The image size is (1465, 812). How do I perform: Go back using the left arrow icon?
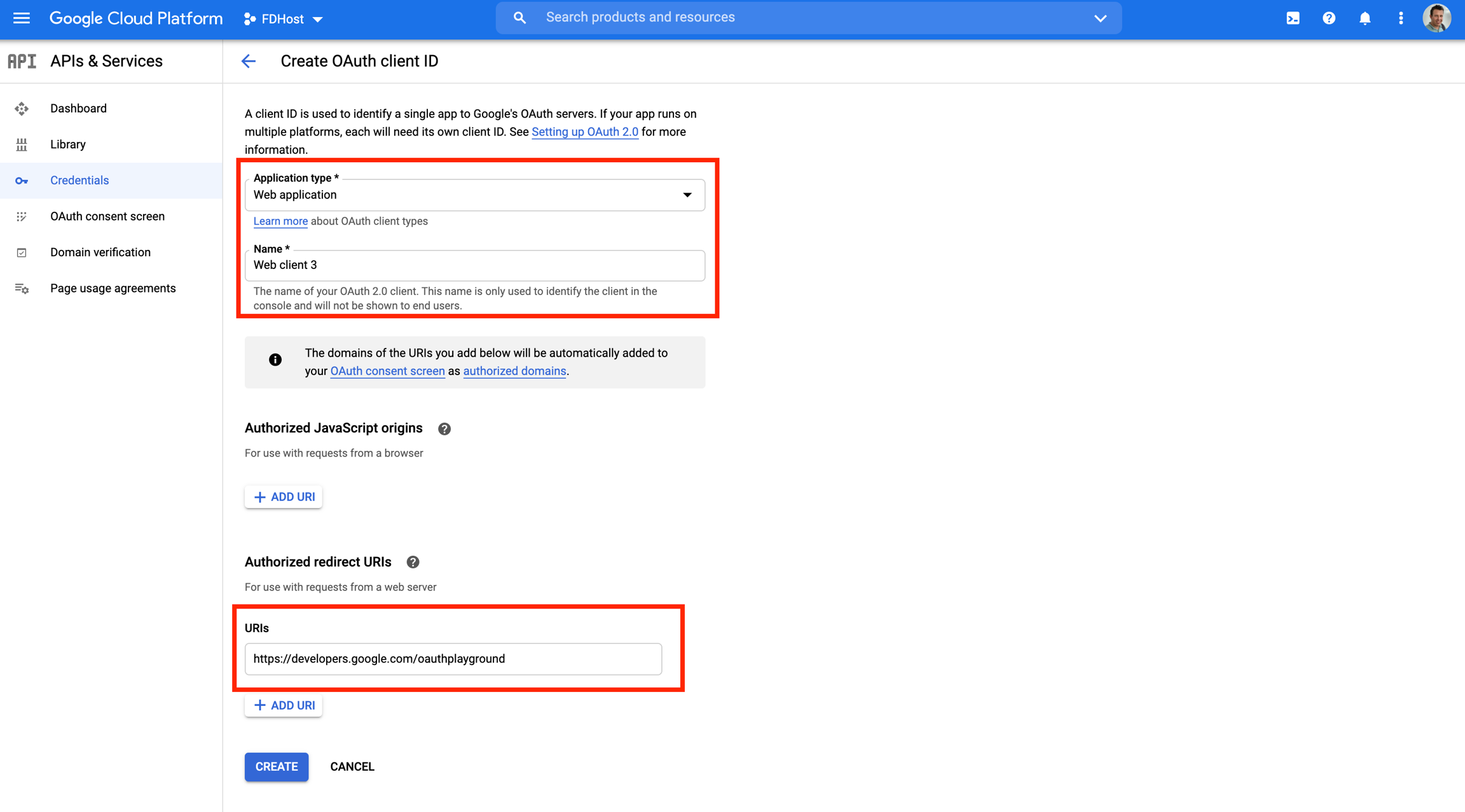coord(249,61)
